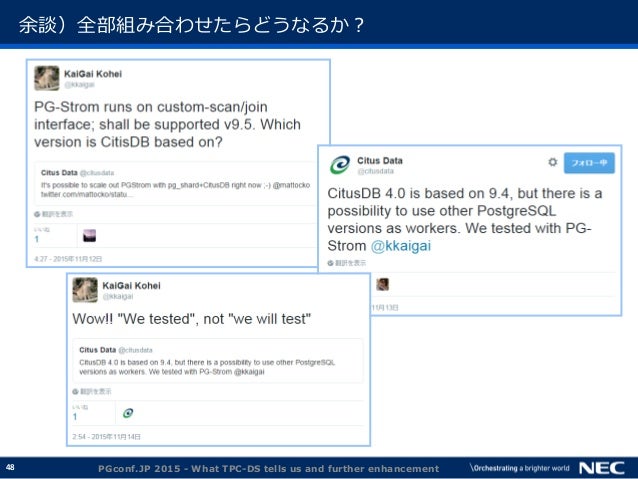638x479 pixels.
Task: Click timestamp 4:27 - 2015年11月12日
Action: [x=68, y=259]
